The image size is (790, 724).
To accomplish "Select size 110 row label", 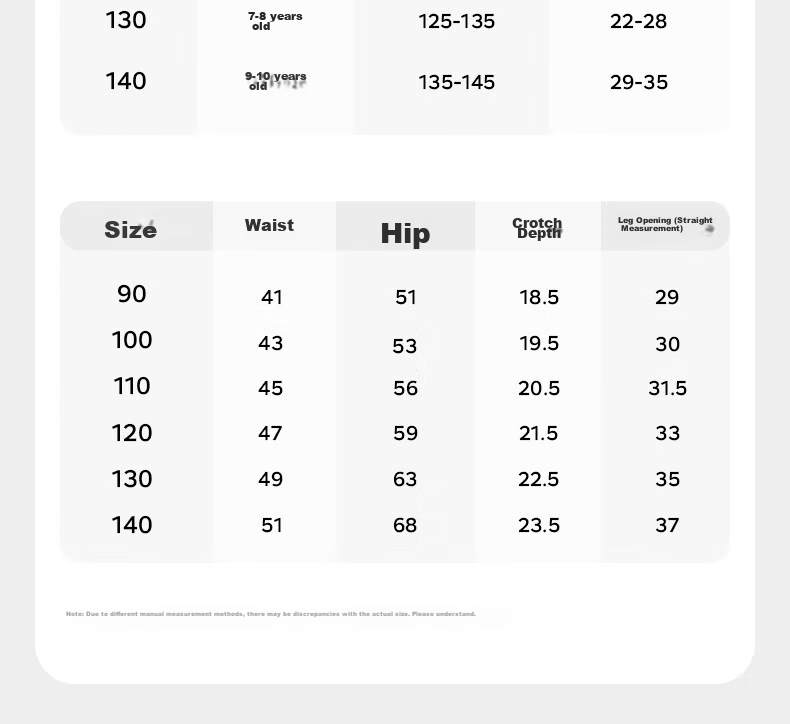I will tap(132, 386).
